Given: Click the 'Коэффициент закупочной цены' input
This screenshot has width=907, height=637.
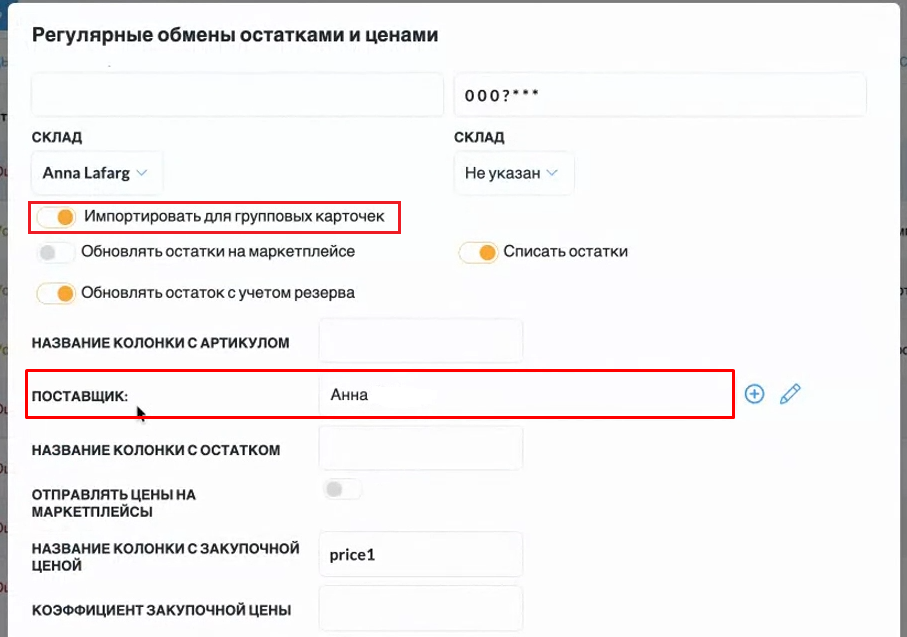Looking at the screenshot, I should click(x=421, y=608).
